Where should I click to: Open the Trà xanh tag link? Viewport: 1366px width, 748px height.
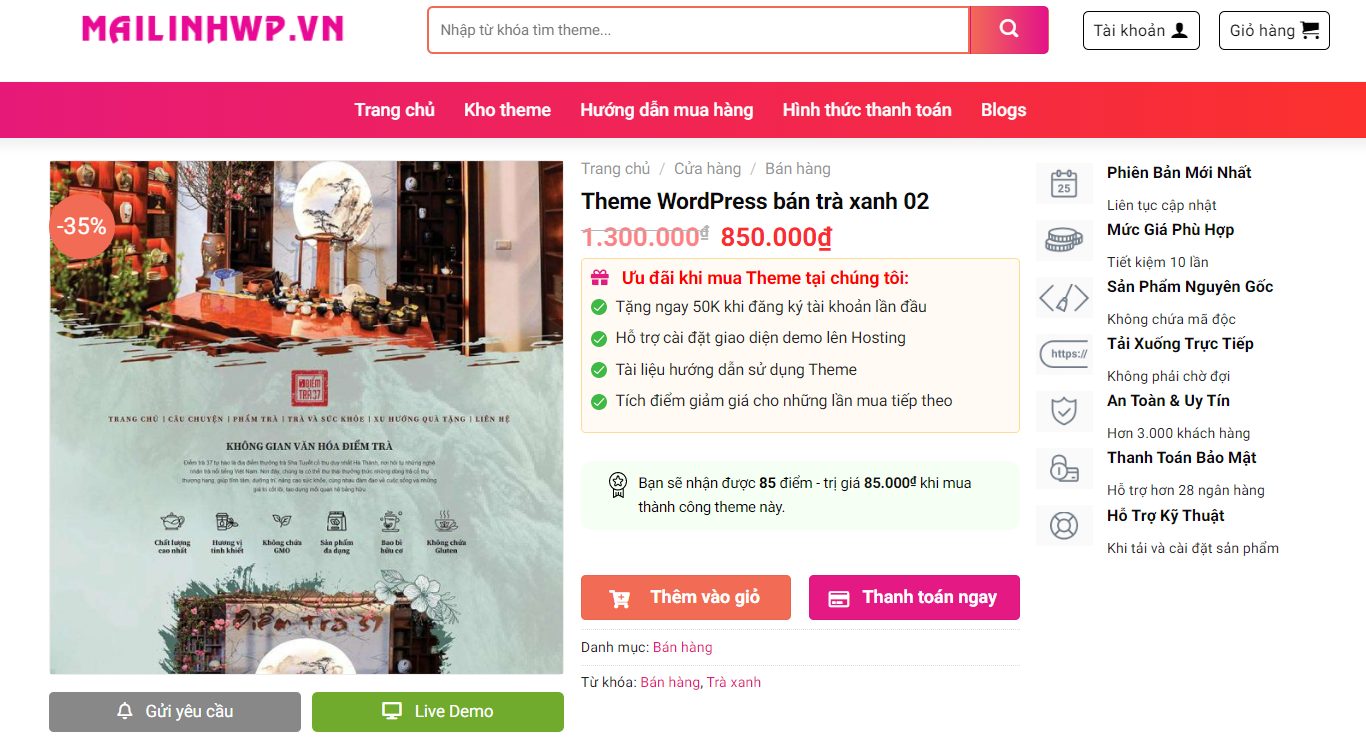pyautogui.click(x=734, y=682)
